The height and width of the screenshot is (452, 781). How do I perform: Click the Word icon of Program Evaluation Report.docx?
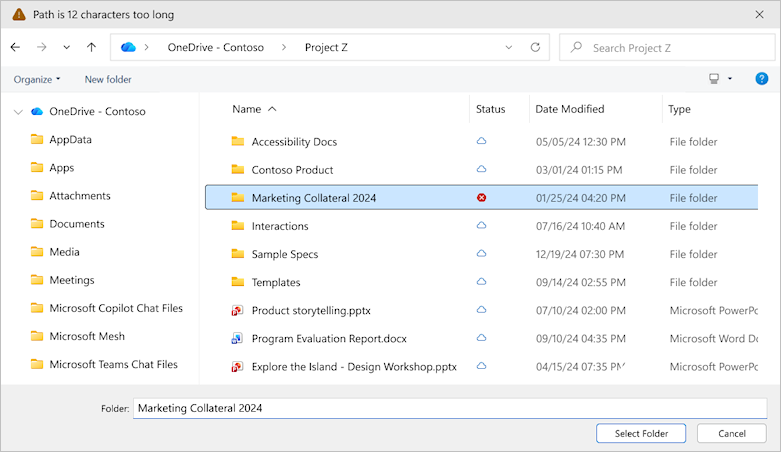(237, 339)
